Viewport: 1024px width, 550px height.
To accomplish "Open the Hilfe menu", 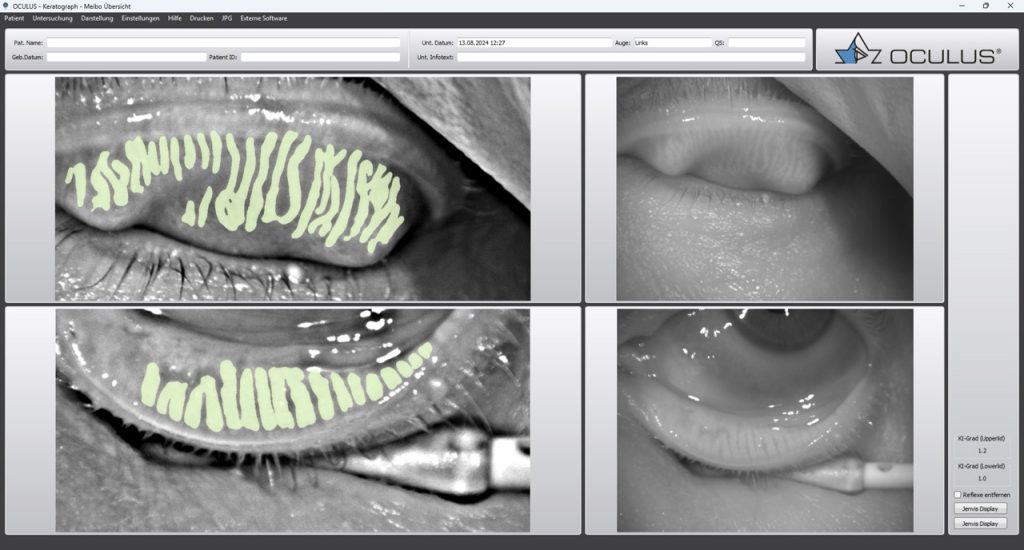I will coord(175,18).
